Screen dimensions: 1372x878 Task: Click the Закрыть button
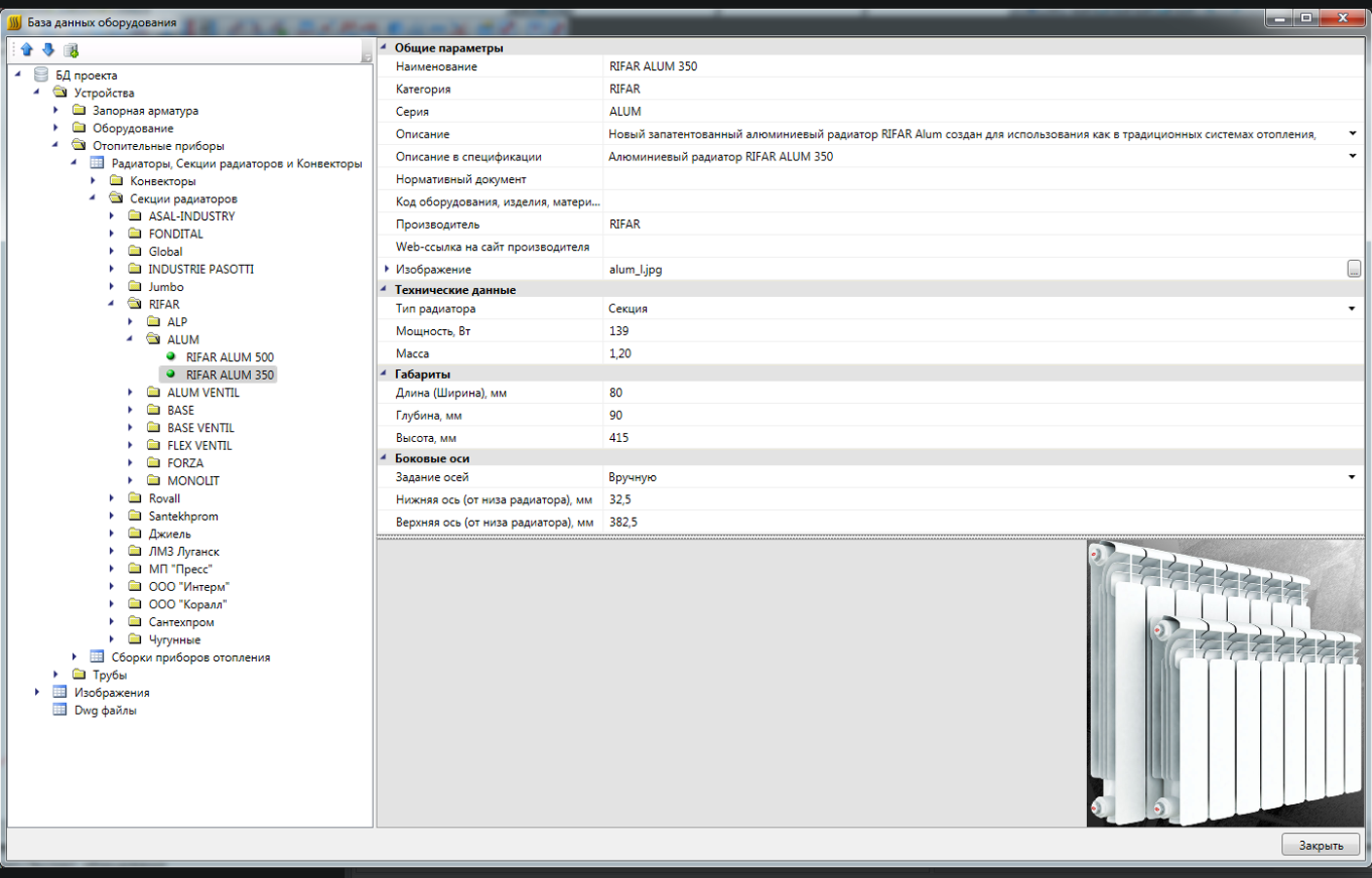pos(1320,845)
